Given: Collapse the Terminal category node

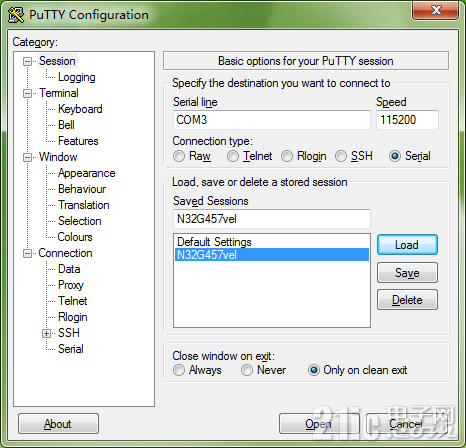Looking at the screenshot, I should pos(27,94).
